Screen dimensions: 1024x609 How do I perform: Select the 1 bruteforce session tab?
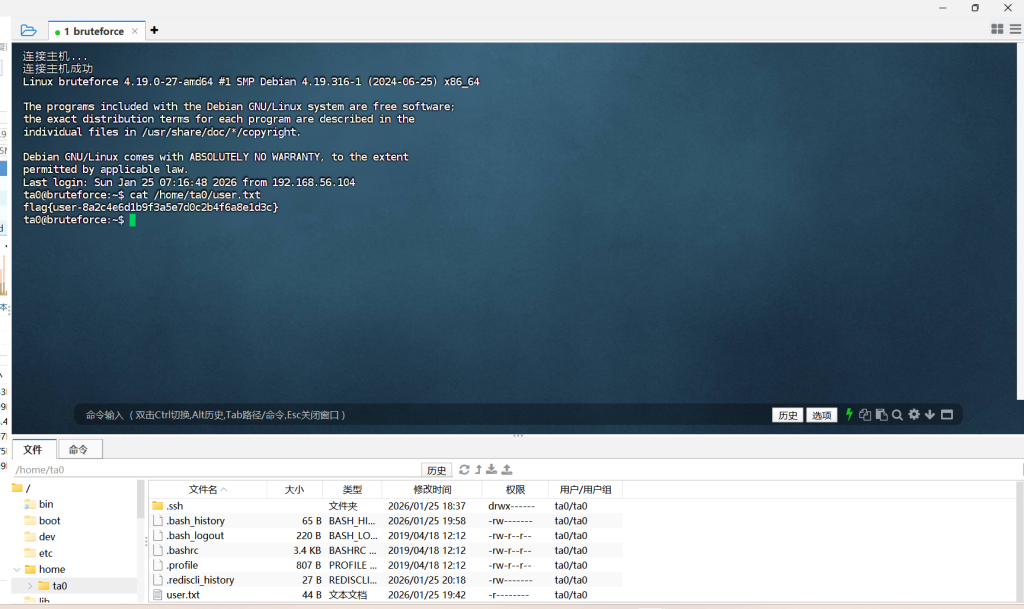pyautogui.click(x=95, y=31)
